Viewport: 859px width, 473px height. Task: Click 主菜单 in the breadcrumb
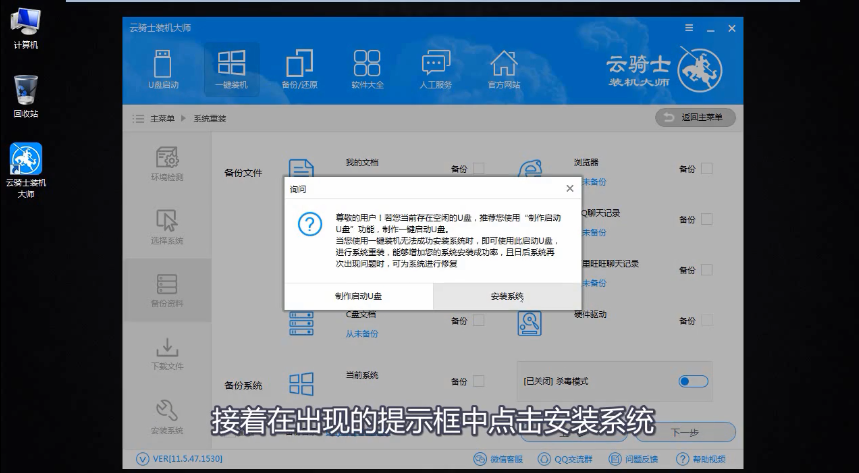tap(162, 118)
